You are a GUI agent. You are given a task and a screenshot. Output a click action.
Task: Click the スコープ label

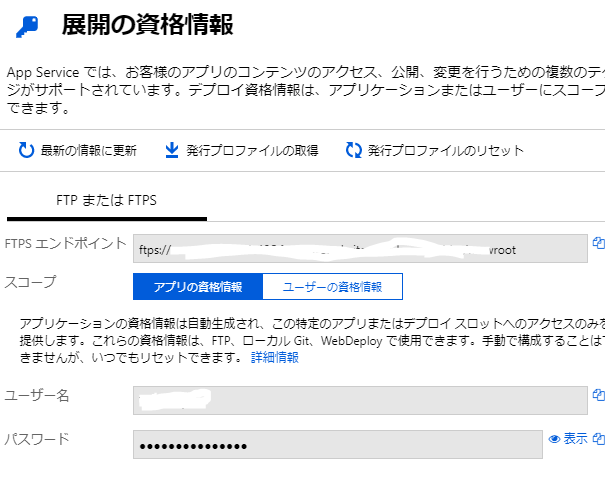coord(30,282)
